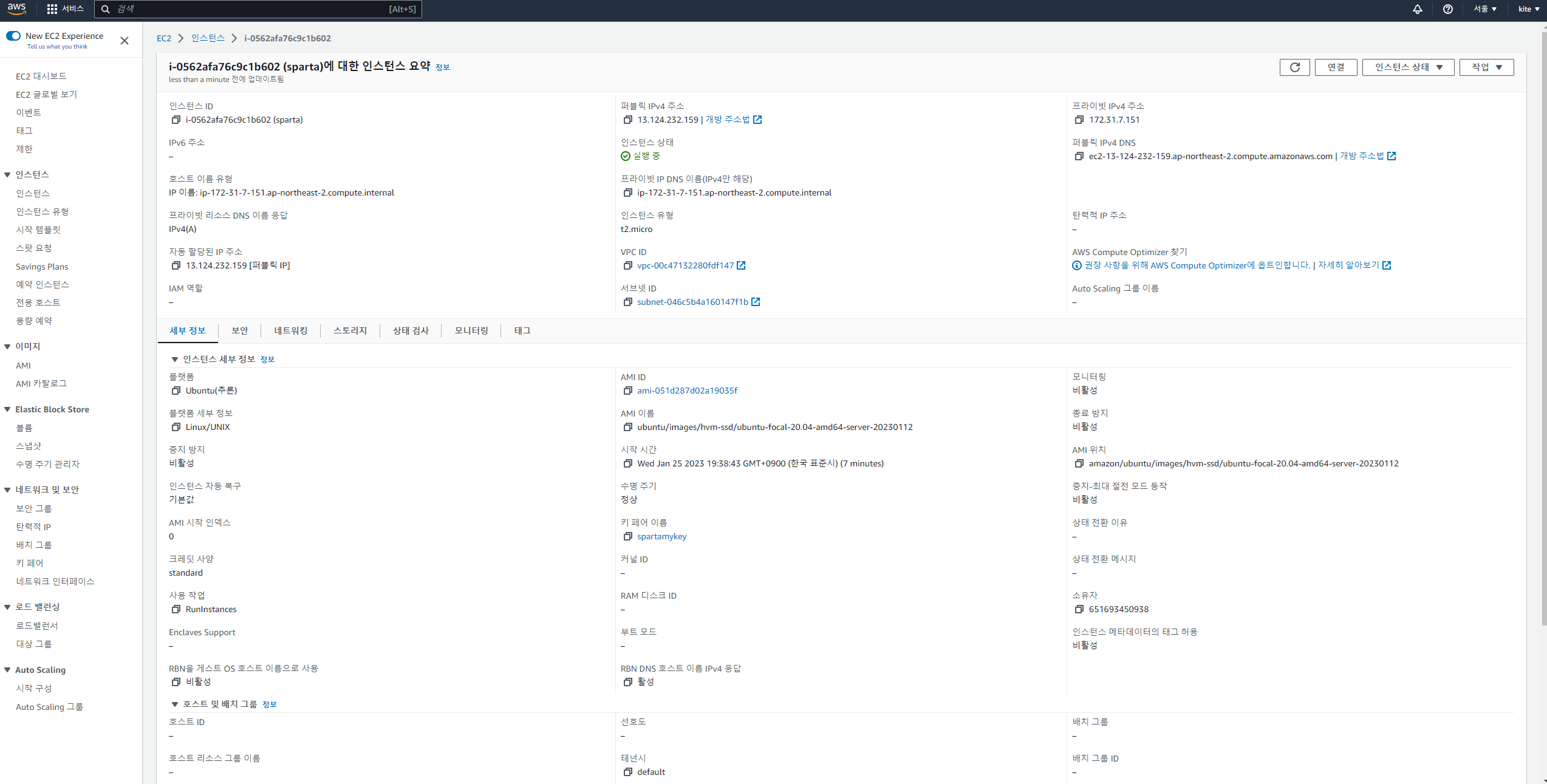The height and width of the screenshot is (784, 1547).
Task: Switch to the 모니터링 tab
Action: click(472, 330)
